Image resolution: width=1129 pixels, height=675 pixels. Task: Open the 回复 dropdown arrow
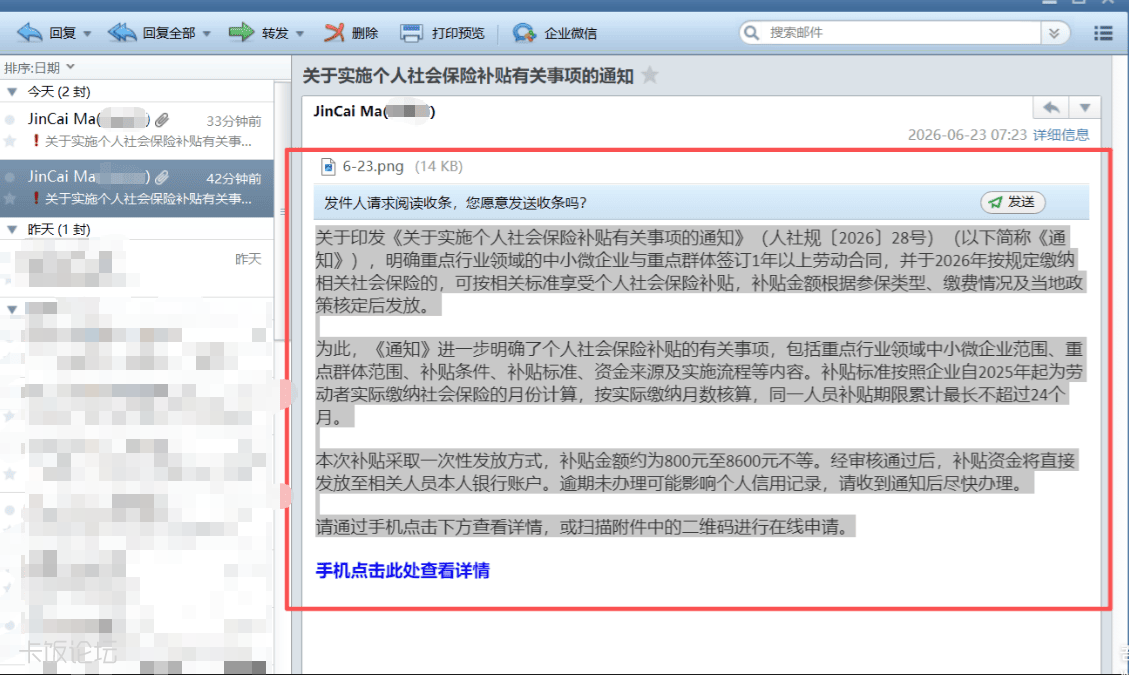[x=87, y=34]
